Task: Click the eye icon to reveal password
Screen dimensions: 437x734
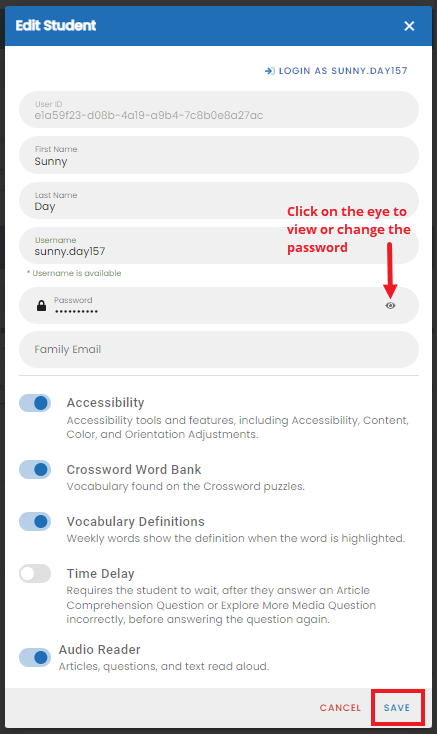Action: pyautogui.click(x=390, y=306)
